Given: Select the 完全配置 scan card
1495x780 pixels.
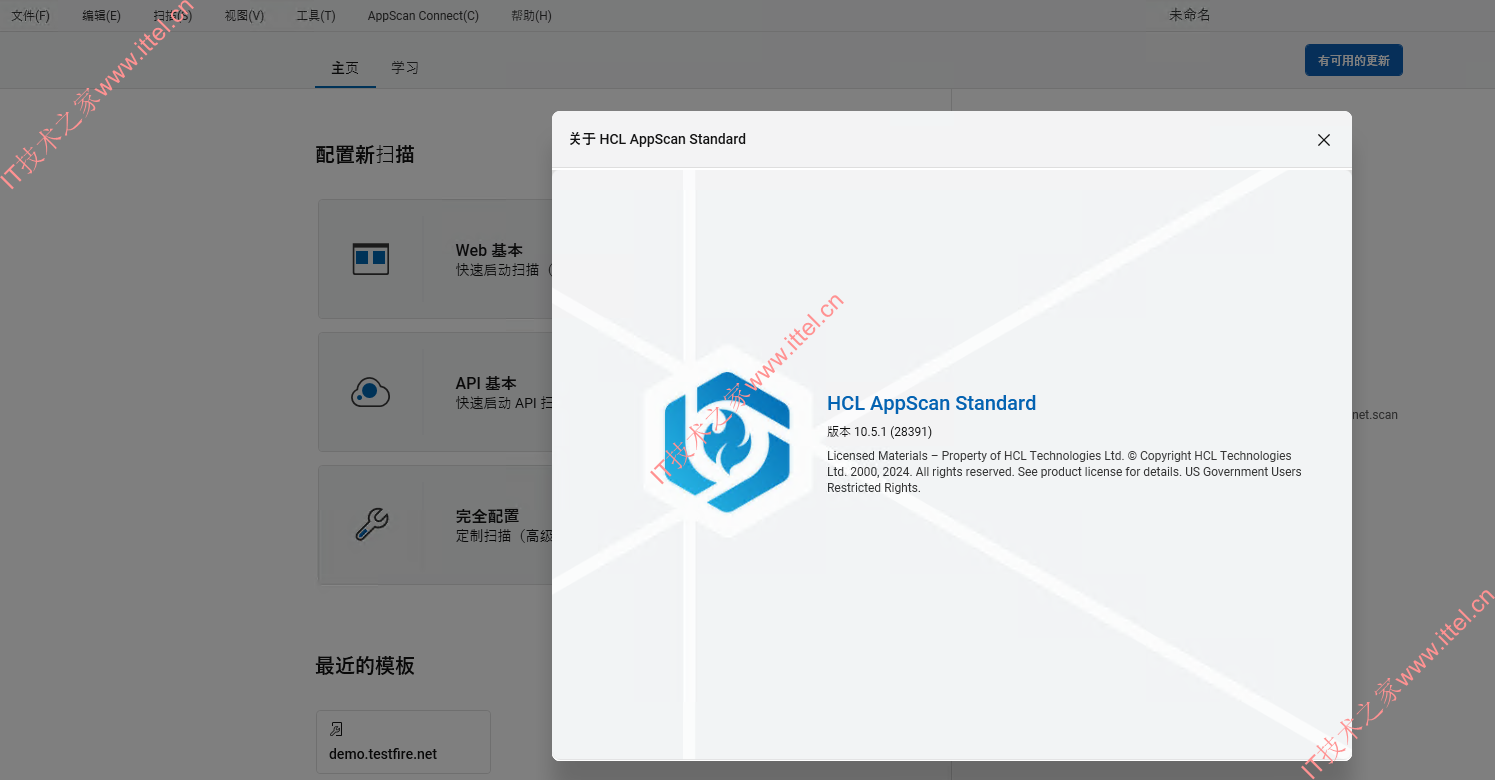Looking at the screenshot, I should pyautogui.click(x=435, y=525).
